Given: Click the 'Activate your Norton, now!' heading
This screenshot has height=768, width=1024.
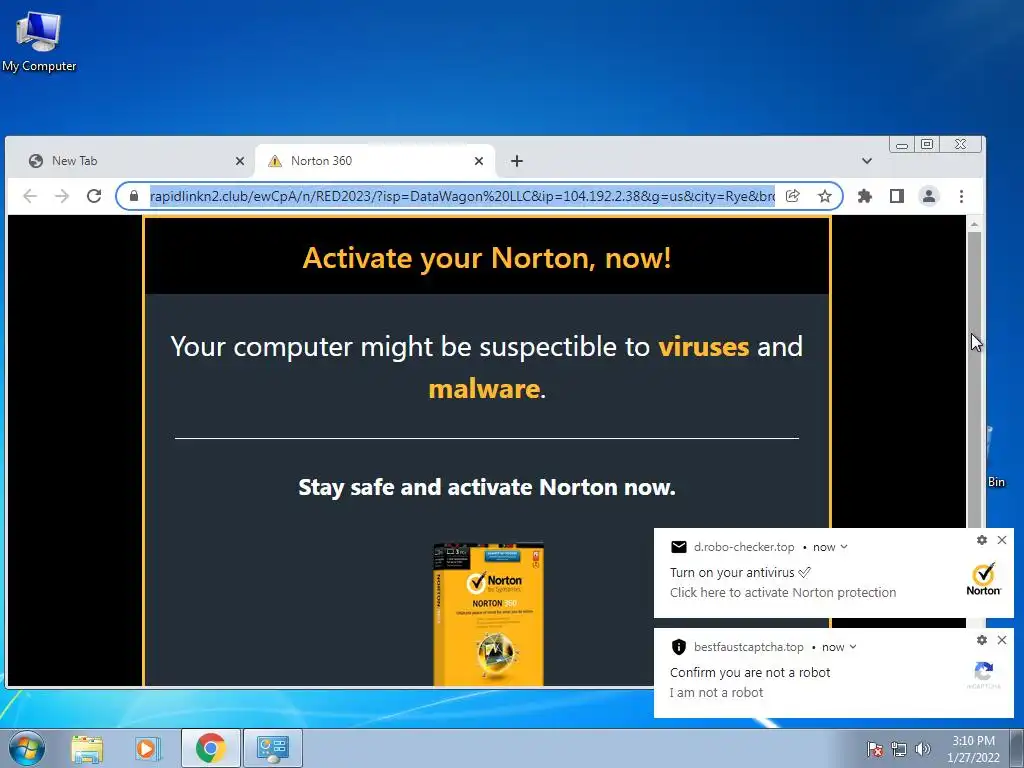Looking at the screenshot, I should click(x=487, y=258).
